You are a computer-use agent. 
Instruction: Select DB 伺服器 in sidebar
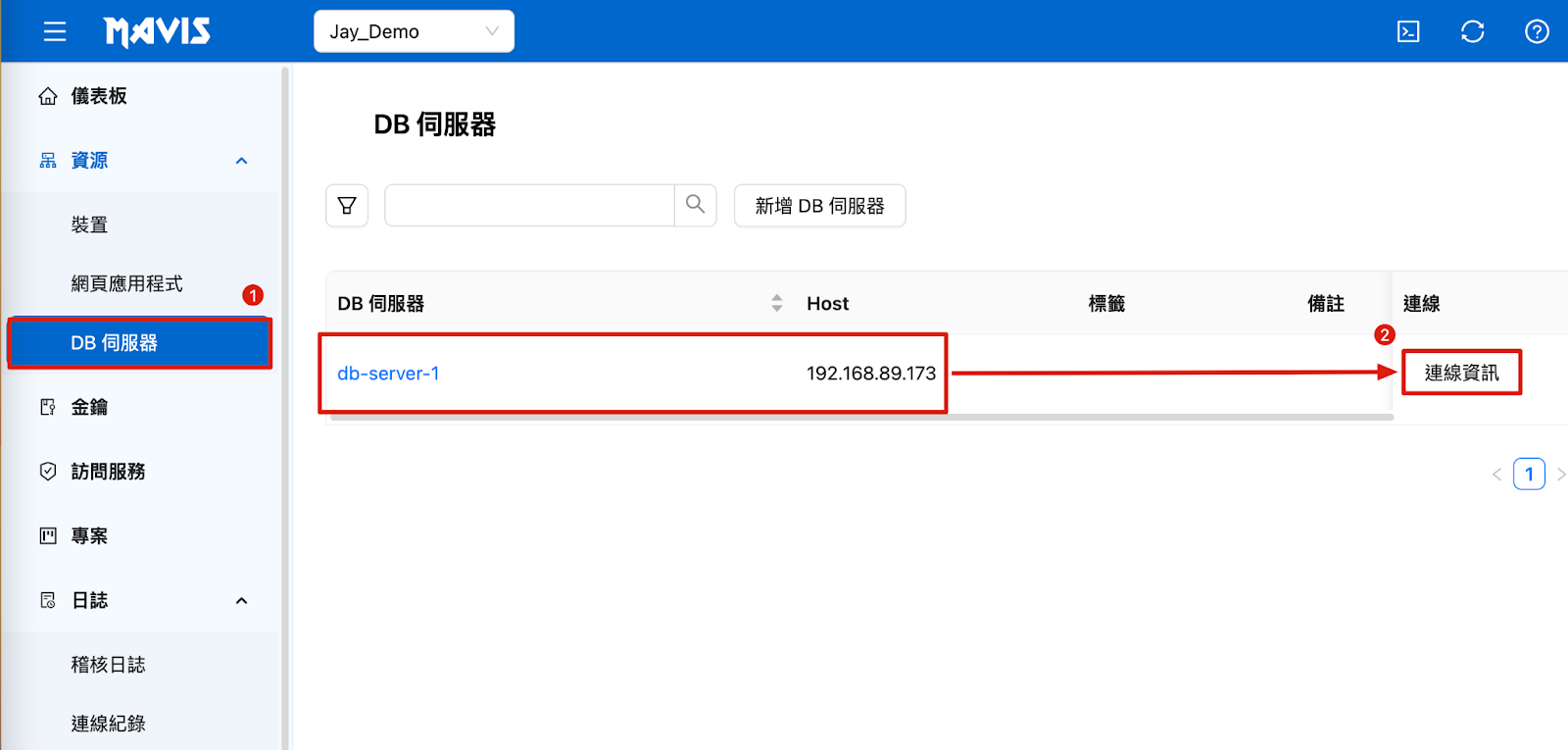tap(139, 343)
